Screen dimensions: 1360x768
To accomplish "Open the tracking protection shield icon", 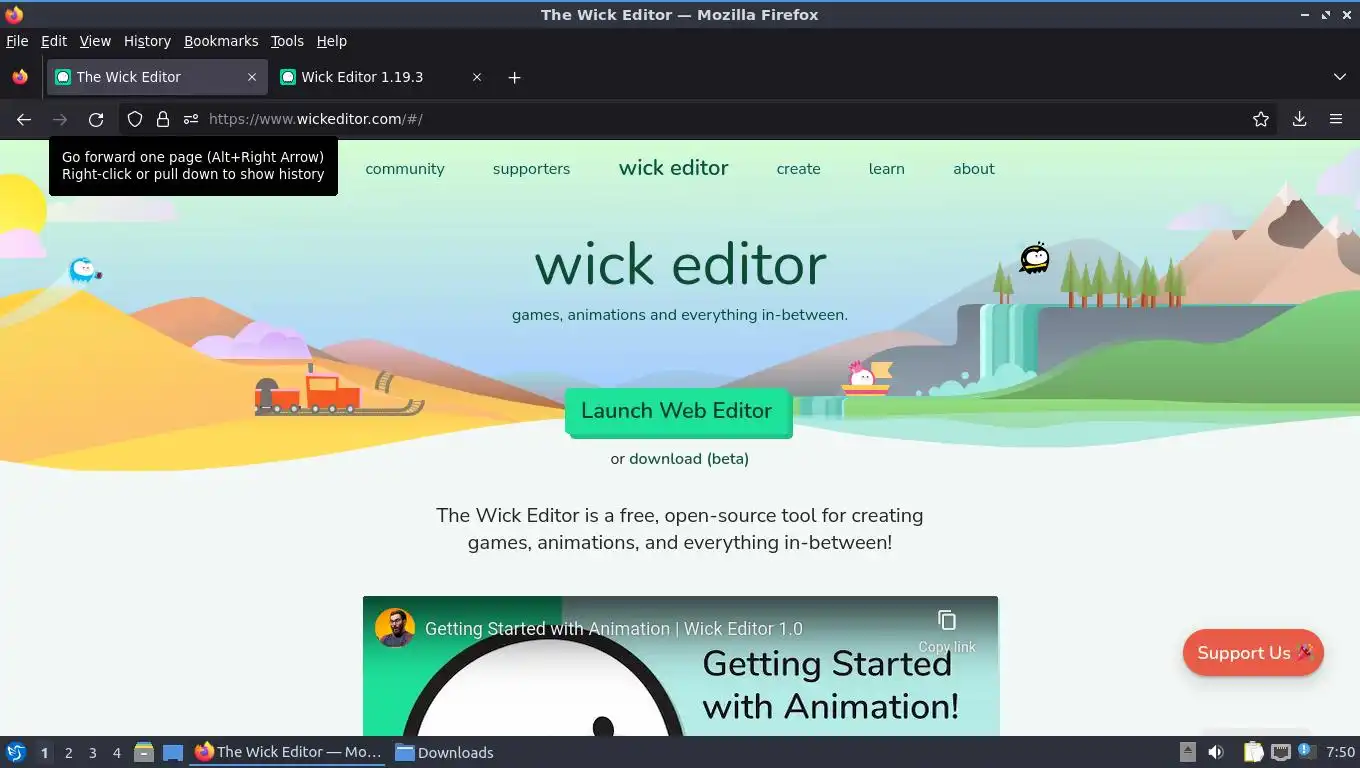I will pyautogui.click(x=135, y=119).
